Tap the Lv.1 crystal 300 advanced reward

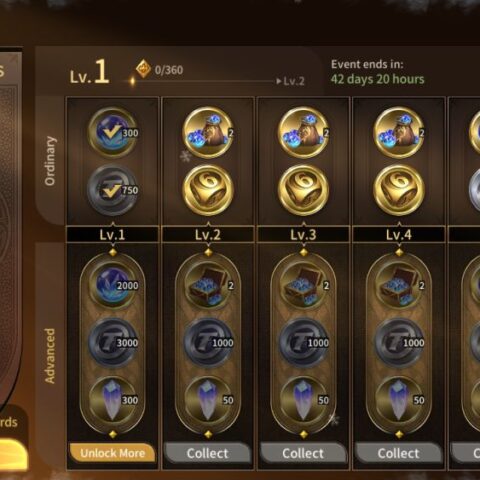(x=113, y=400)
